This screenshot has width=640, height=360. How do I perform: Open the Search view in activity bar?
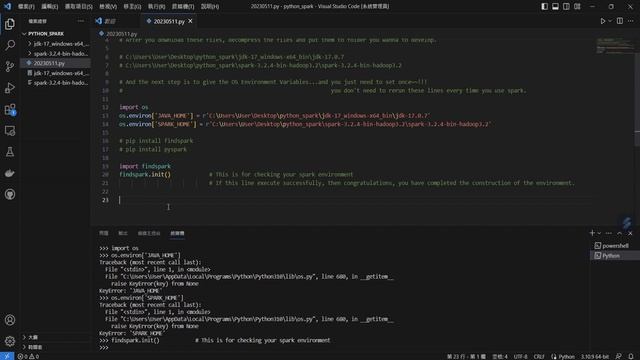(10, 45)
